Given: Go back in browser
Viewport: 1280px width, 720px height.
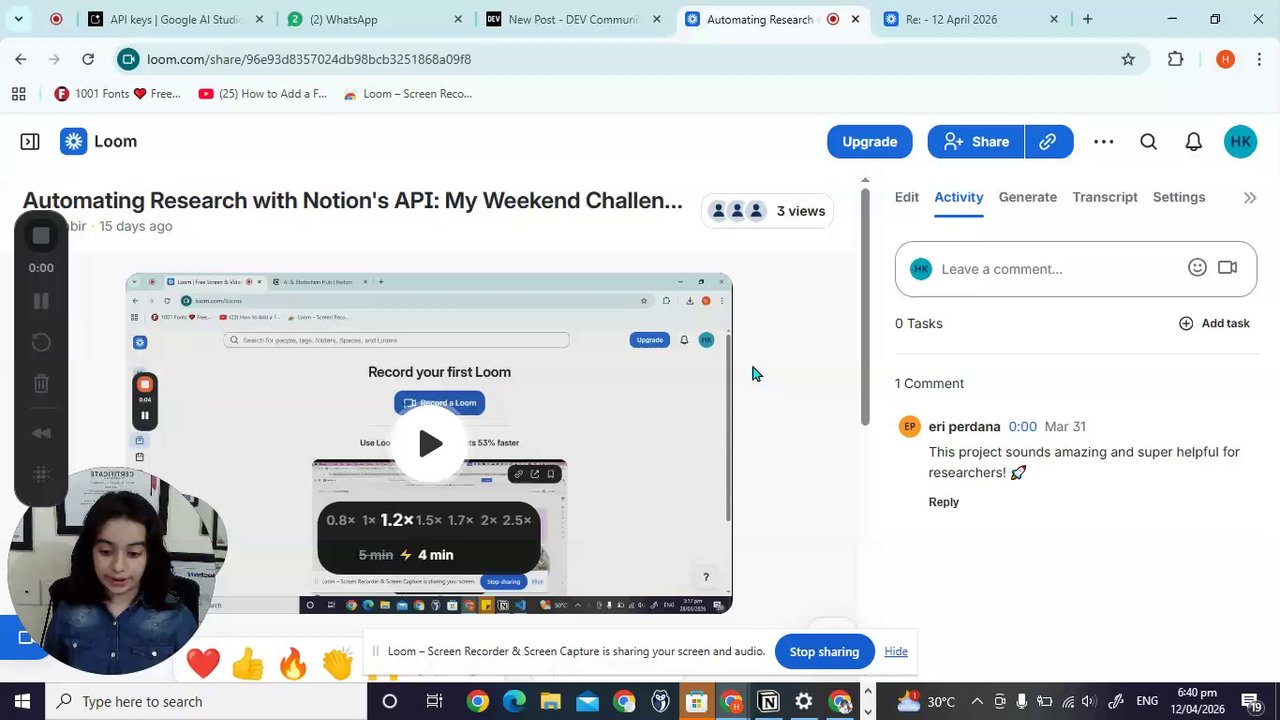Looking at the screenshot, I should point(21,59).
